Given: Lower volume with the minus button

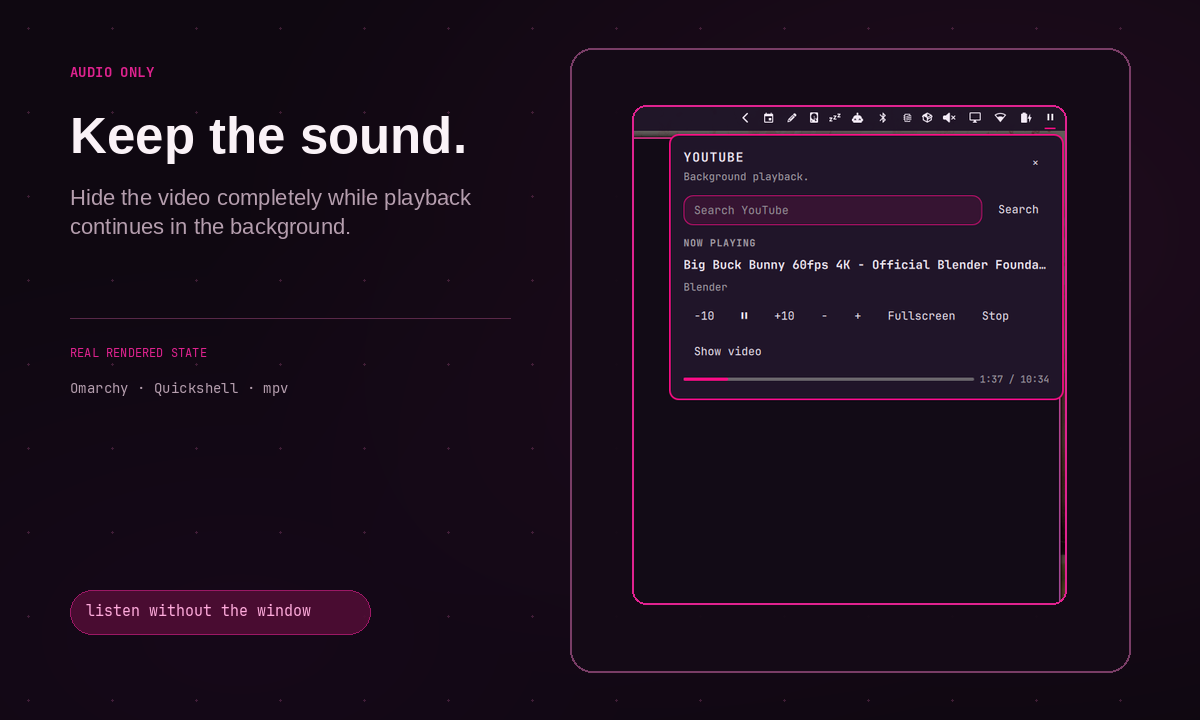Looking at the screenshot, I should coord(824,316).
